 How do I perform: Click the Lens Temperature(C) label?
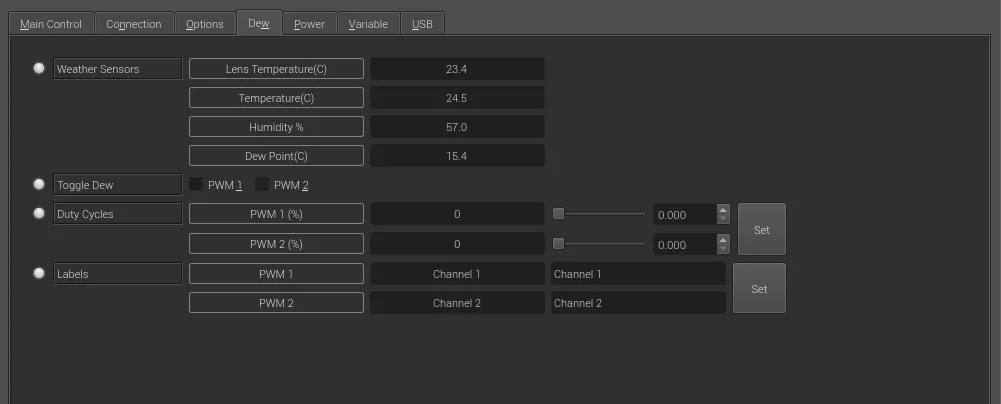click(276, 69)
